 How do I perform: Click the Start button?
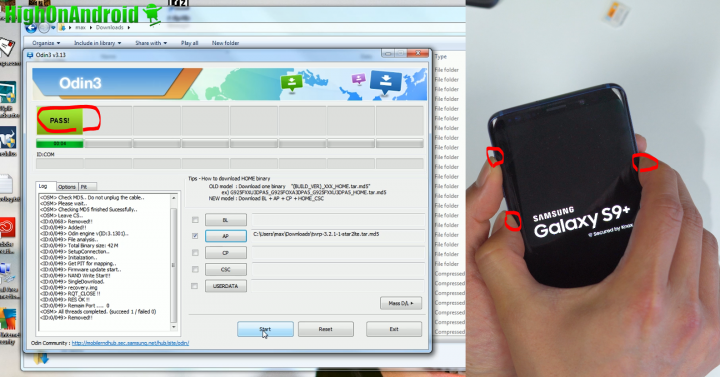tap(265, 329)
